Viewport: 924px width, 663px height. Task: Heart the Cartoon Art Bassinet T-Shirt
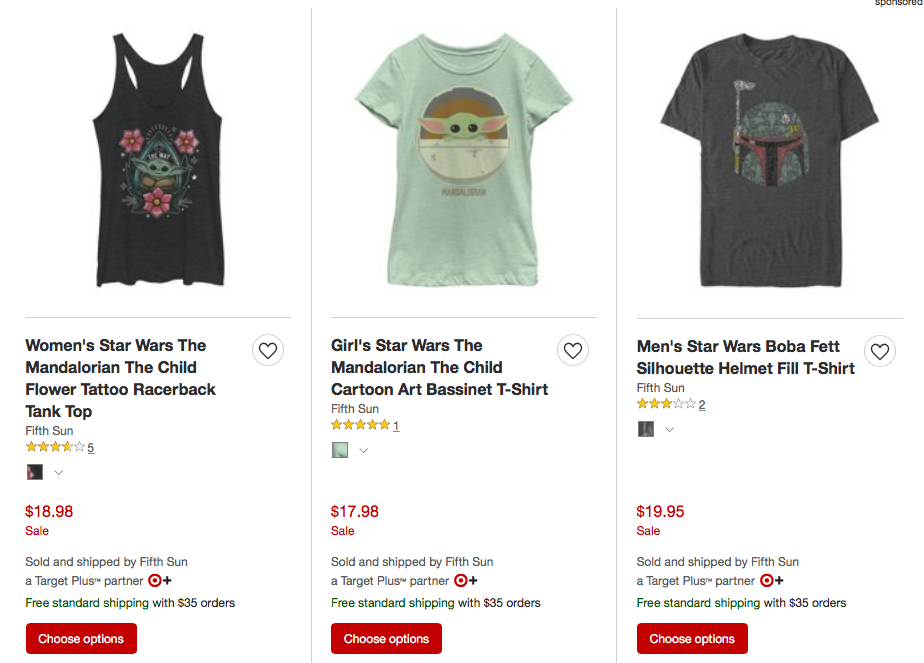coord(573,350)
